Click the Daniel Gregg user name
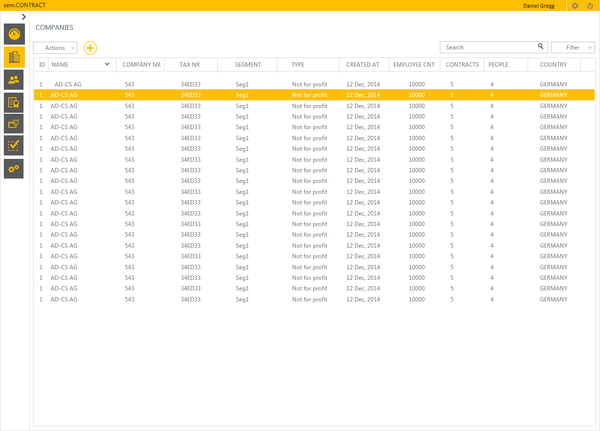The height and width of the screenshot is (431, 600). point(542,6)
